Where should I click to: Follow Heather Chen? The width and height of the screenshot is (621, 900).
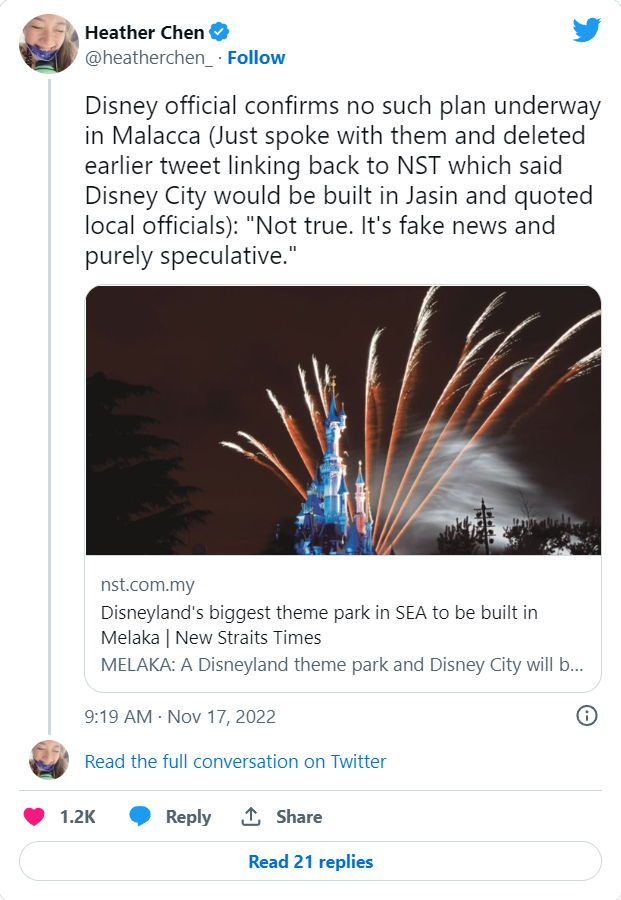coord(256,57)
